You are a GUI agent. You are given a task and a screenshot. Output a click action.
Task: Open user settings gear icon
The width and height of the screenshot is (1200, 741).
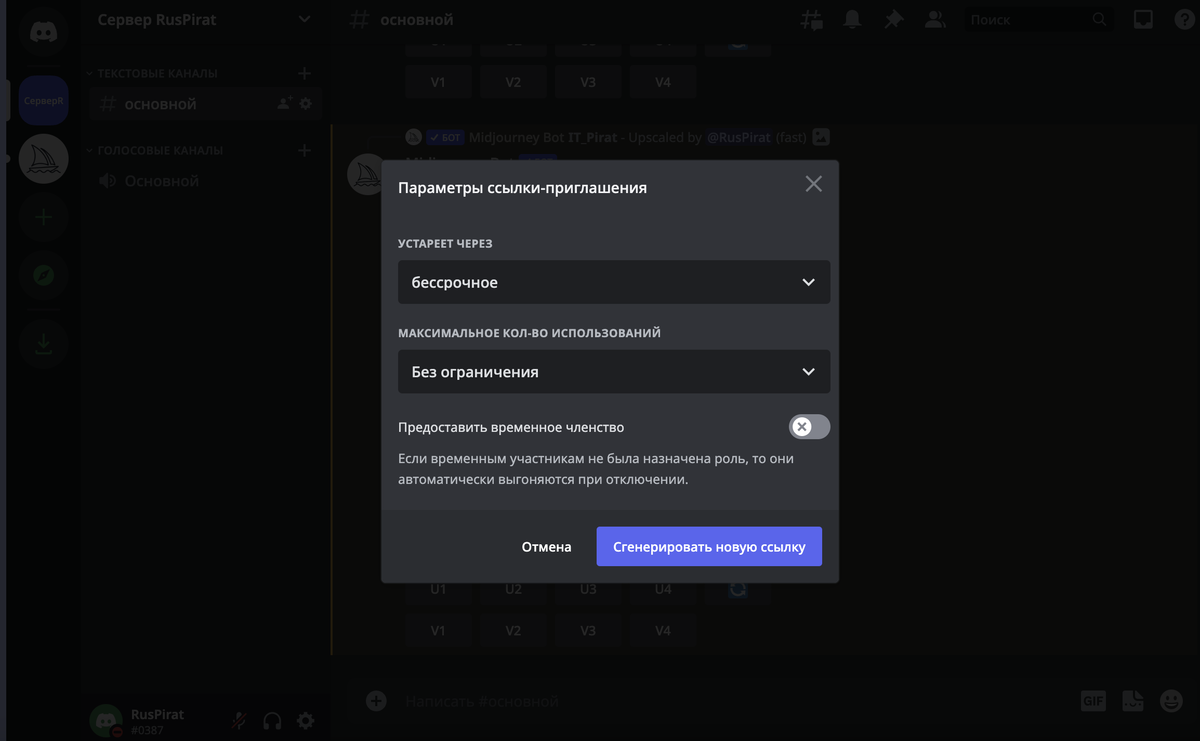pos(306,720)
